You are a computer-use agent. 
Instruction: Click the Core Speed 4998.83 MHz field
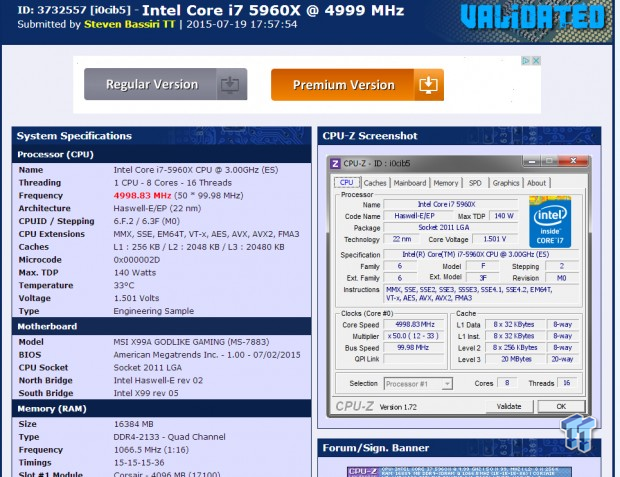[x=415, y=324]
